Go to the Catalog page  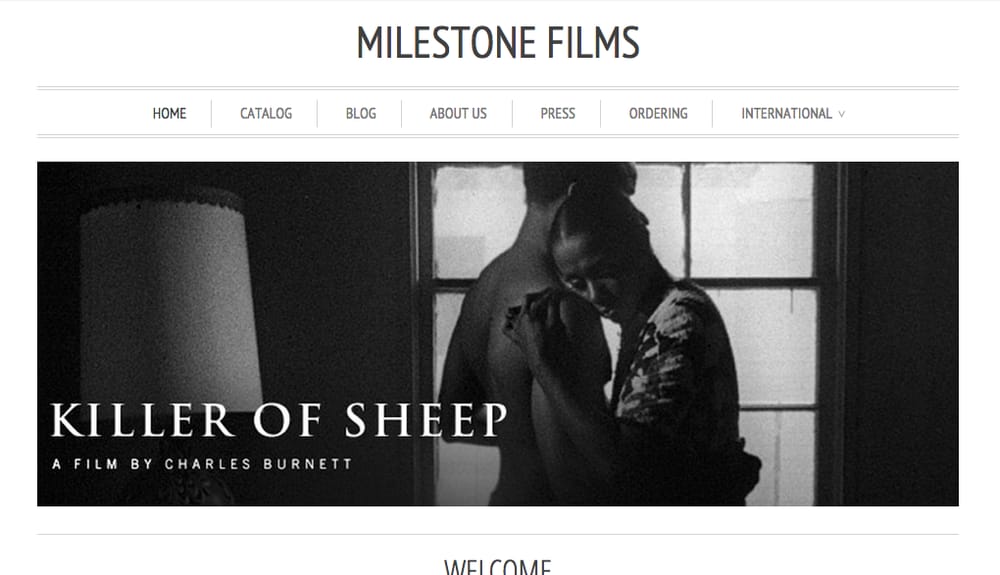(x=266, y=113)
